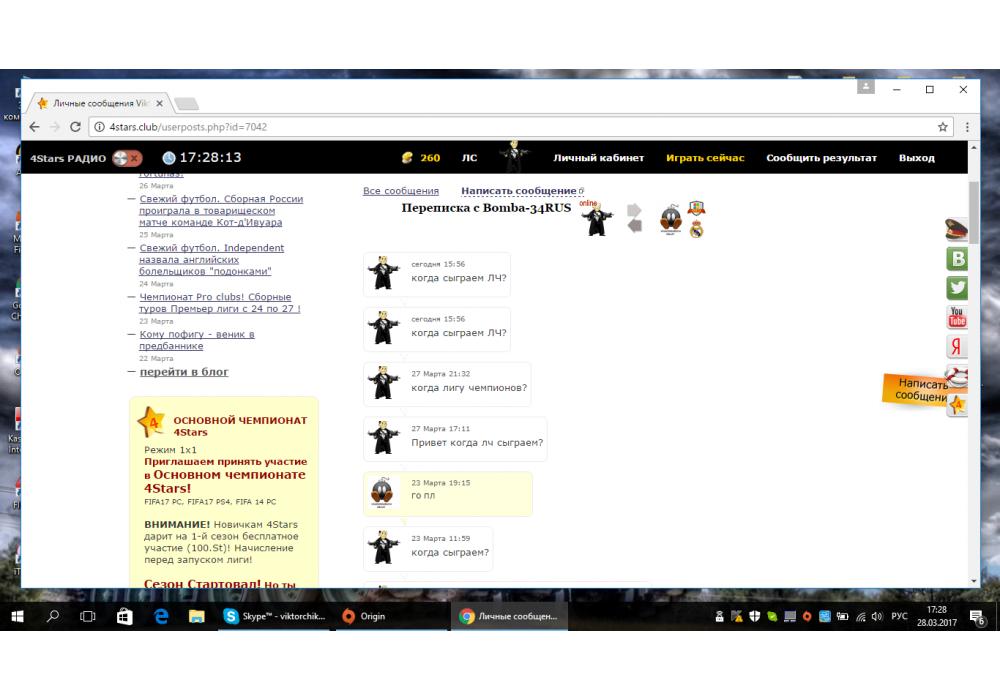Click 'Написать сообщение' link above conversation
Viewport: 1000px width, 700px height.
(x=518, y=191)
